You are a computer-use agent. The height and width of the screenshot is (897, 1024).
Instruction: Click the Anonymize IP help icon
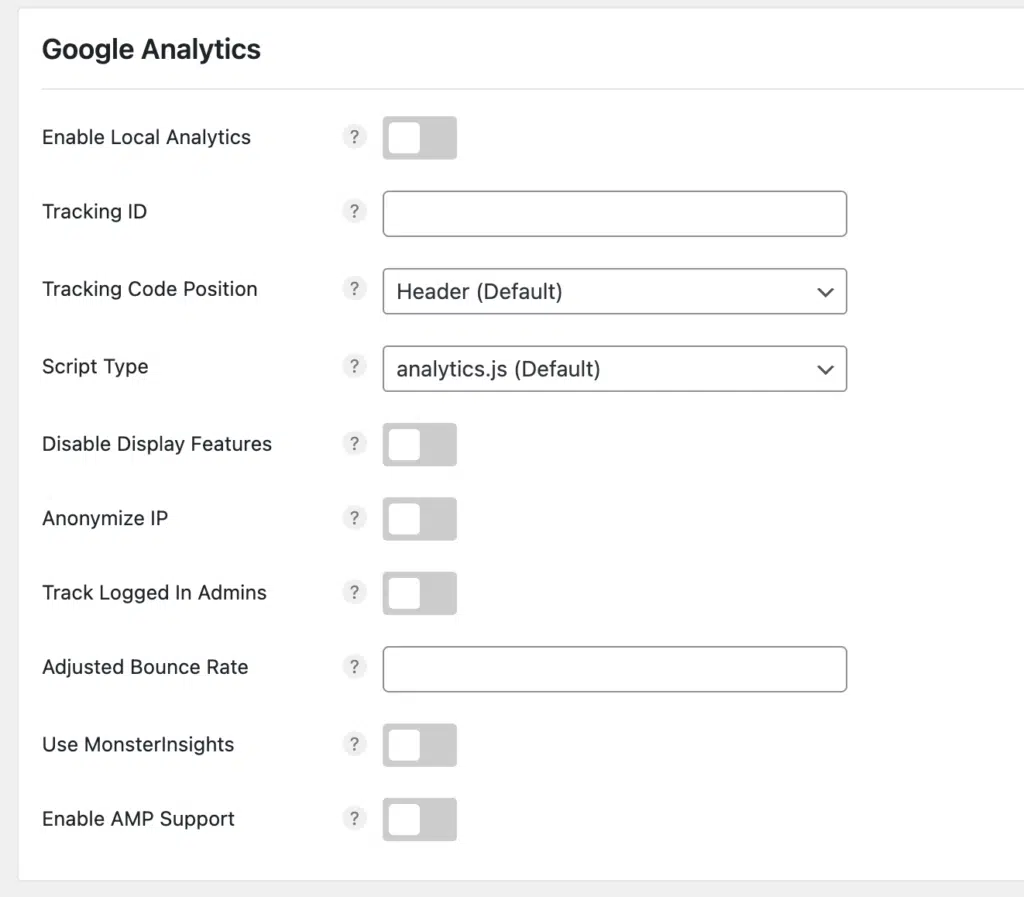(x=354, y=518)
